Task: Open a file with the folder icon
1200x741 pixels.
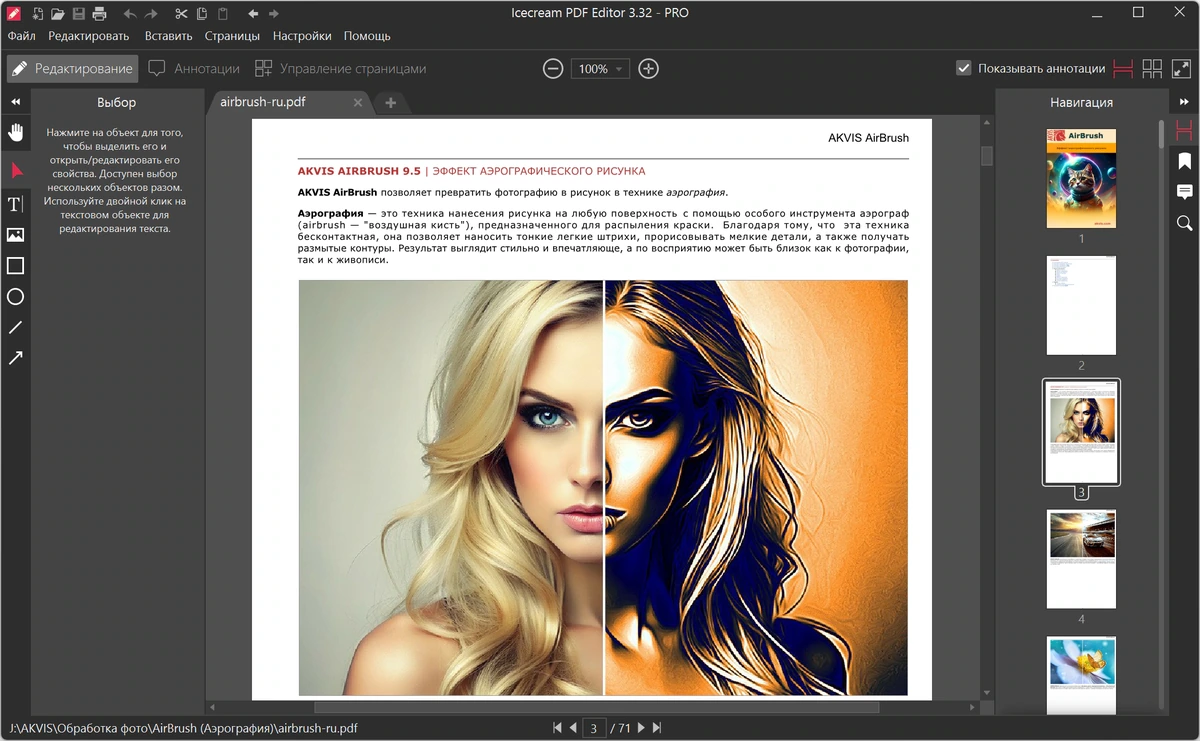Action: coord(58,14)
